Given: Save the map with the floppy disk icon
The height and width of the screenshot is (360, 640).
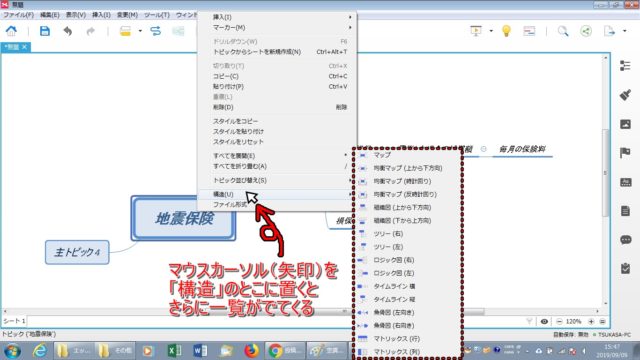Looking at the screenshot, I should [x=45, y=31].
